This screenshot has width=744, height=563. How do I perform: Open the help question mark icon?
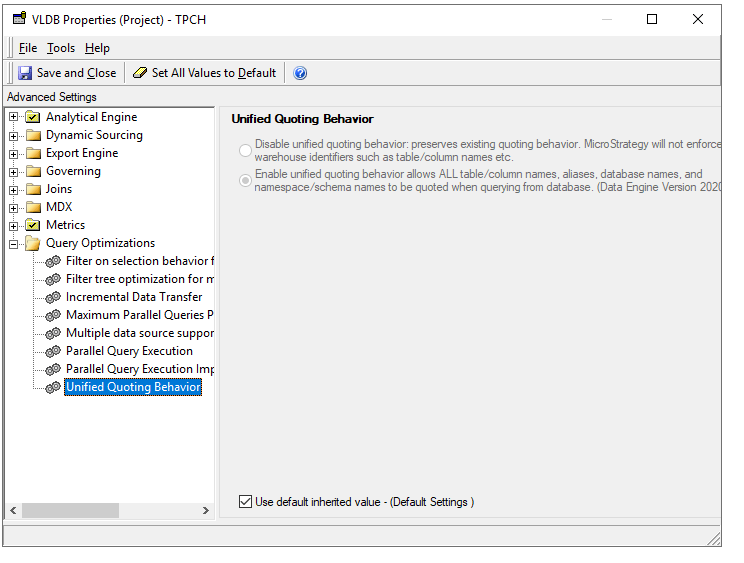click(300, 73)
